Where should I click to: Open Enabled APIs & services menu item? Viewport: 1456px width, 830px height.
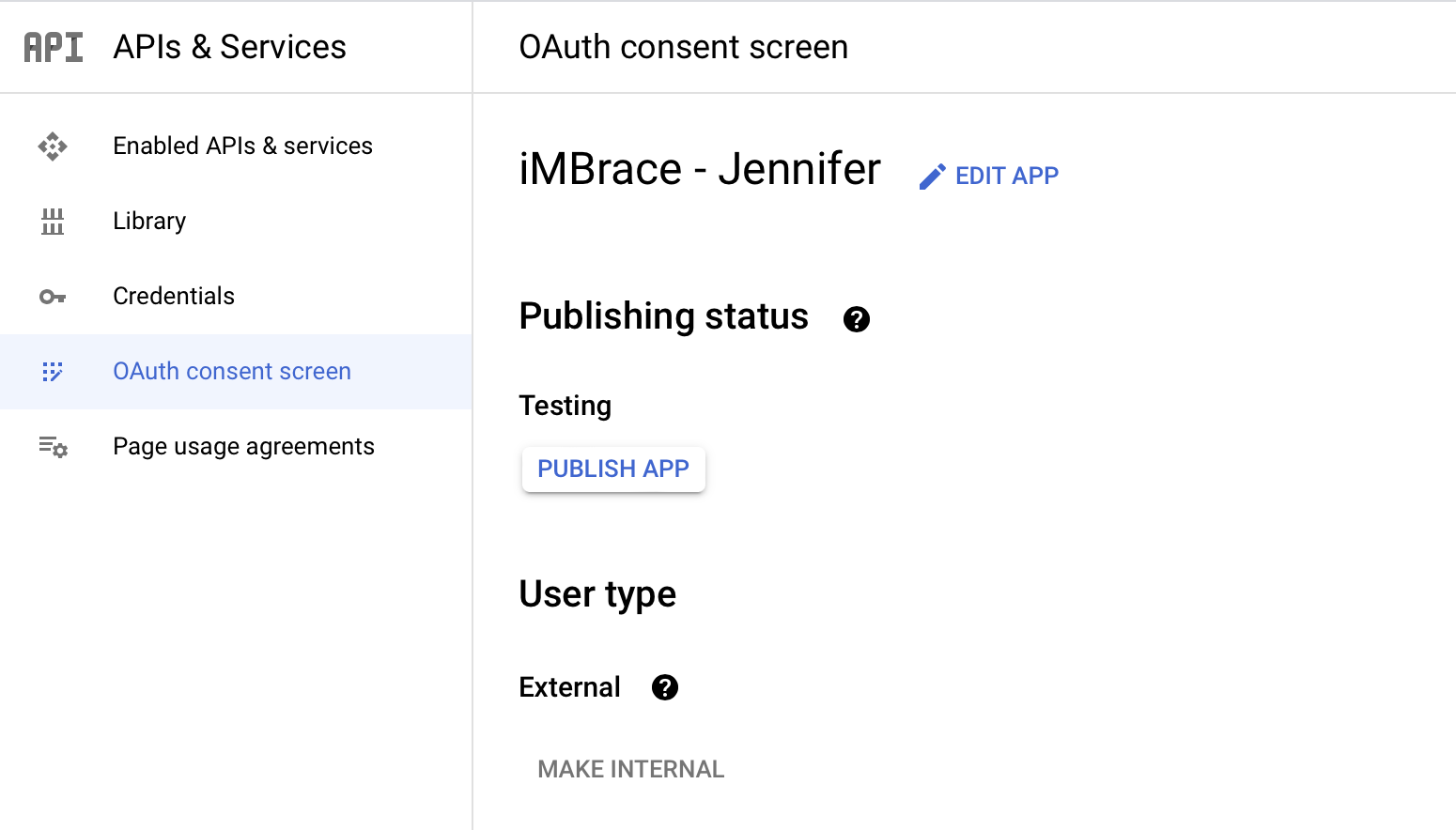pos(236,146)
